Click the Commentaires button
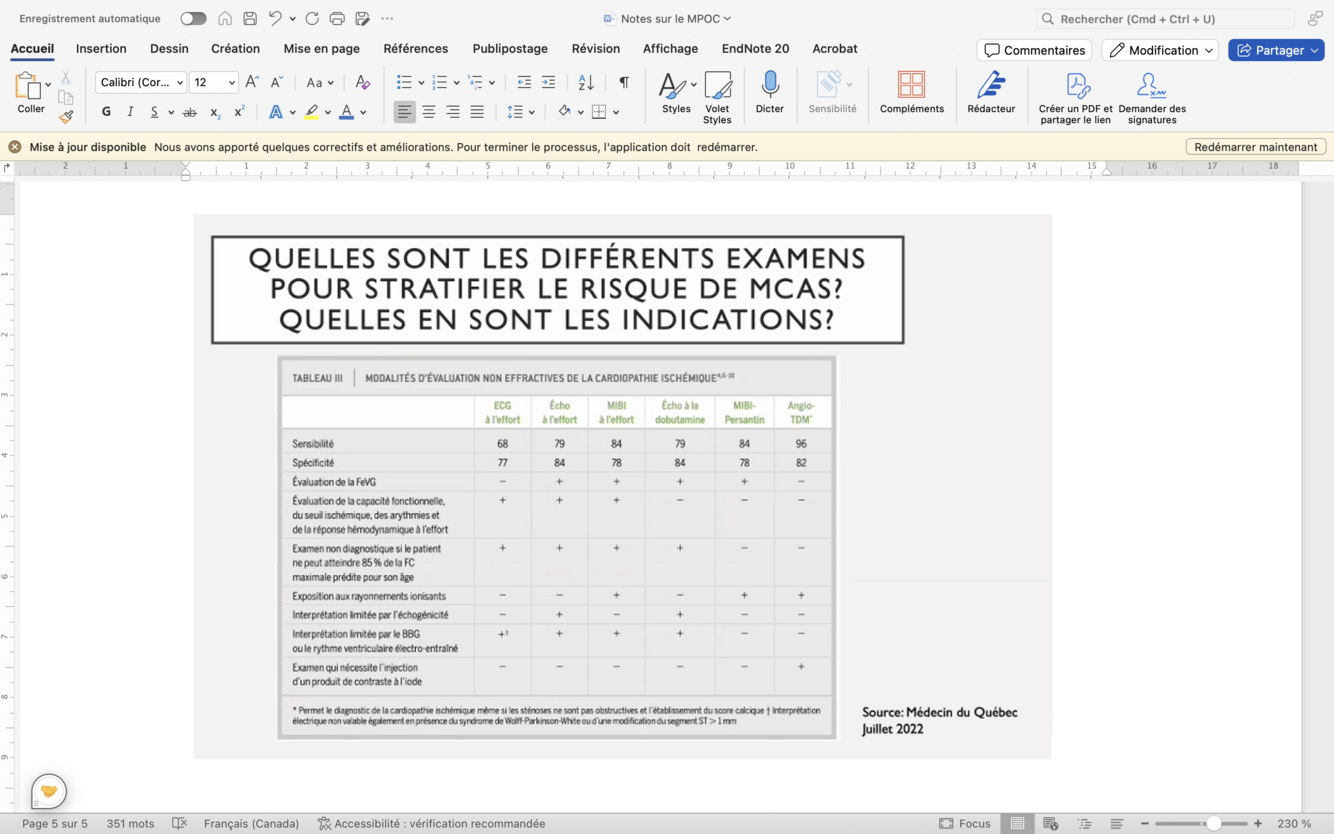The height and width of the screenshot is (834, 1334). point(1034,50)
